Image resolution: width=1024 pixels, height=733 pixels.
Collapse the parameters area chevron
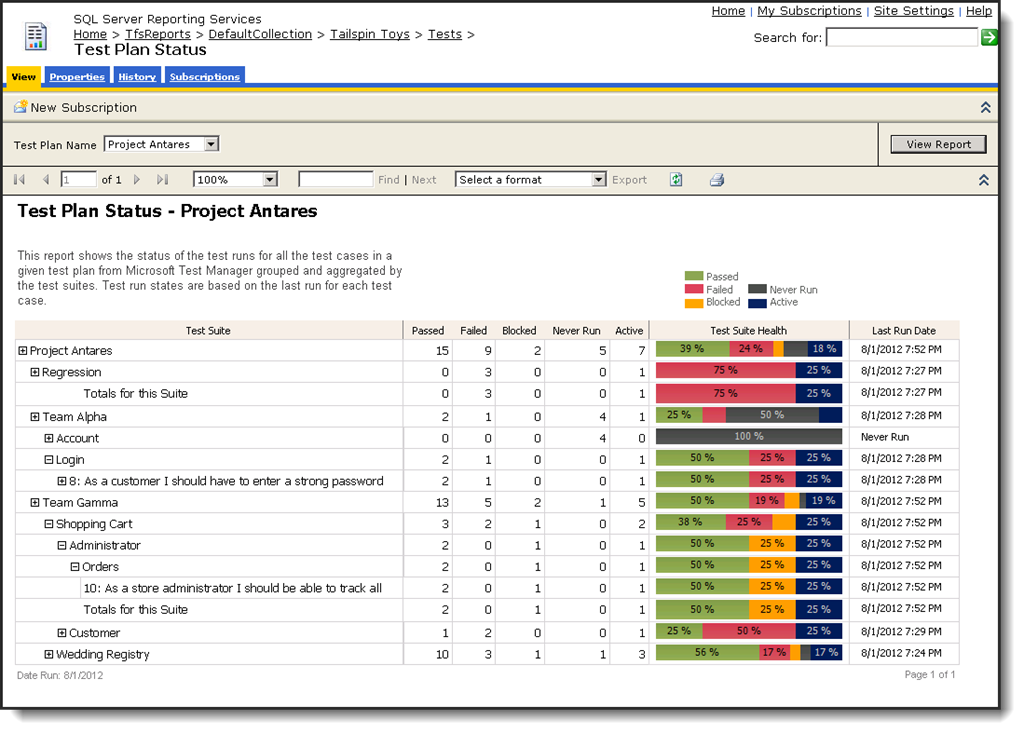click(x=985, y=108)
